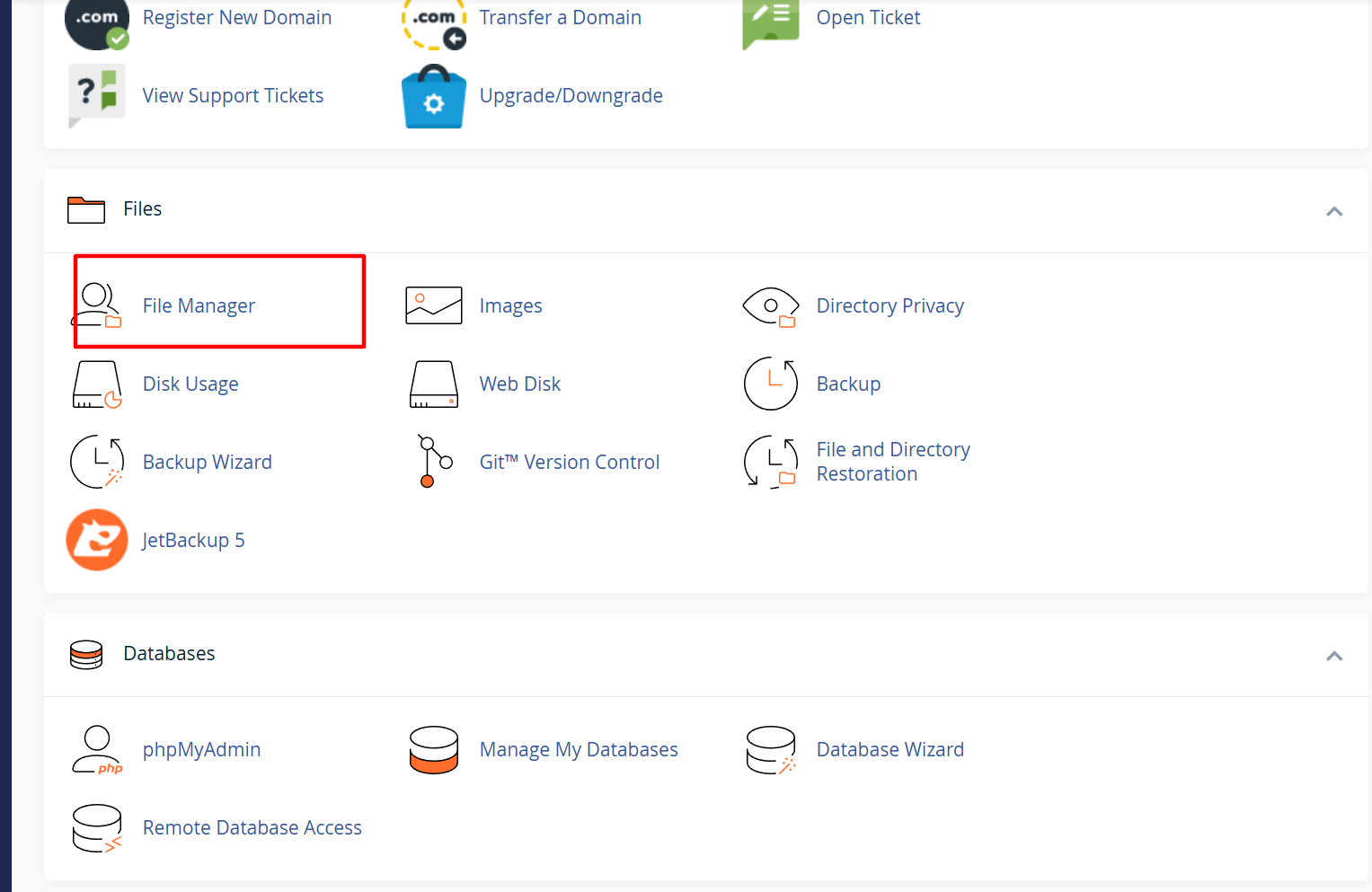This screenshot has height=892, width=1372.
Task: Click the Backup clock-arrow icon
Action: click(x=771, y=384)
